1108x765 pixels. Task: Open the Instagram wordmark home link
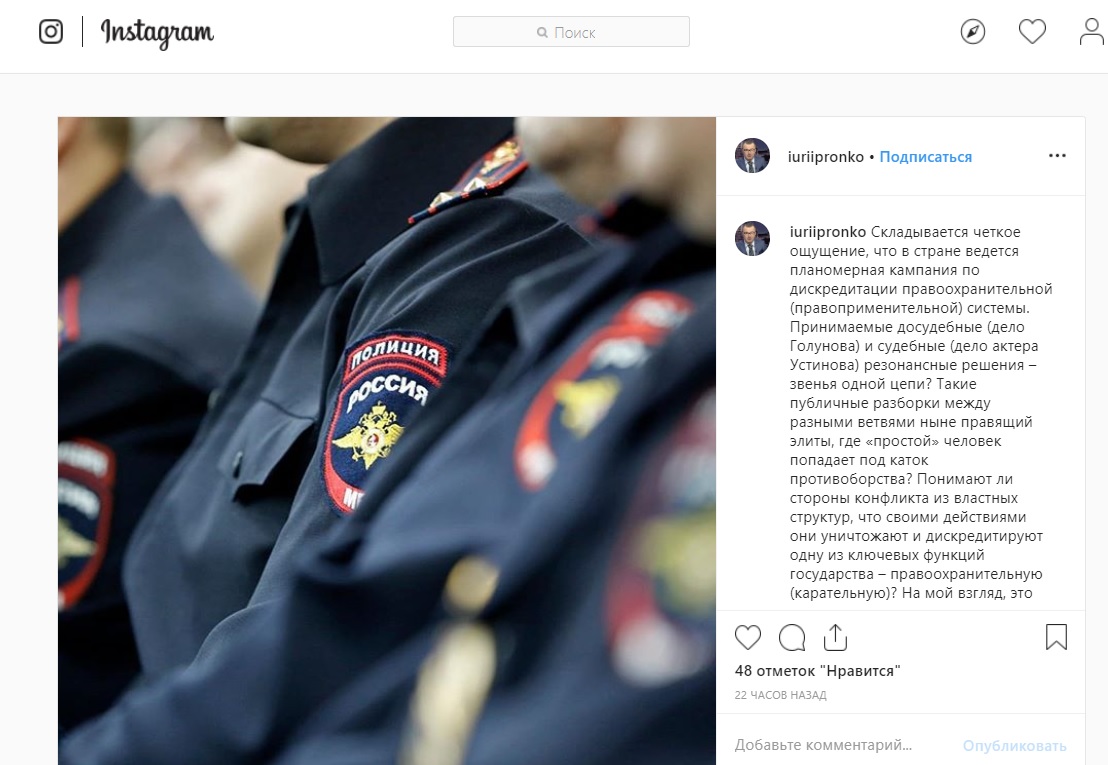pos(157,32)
